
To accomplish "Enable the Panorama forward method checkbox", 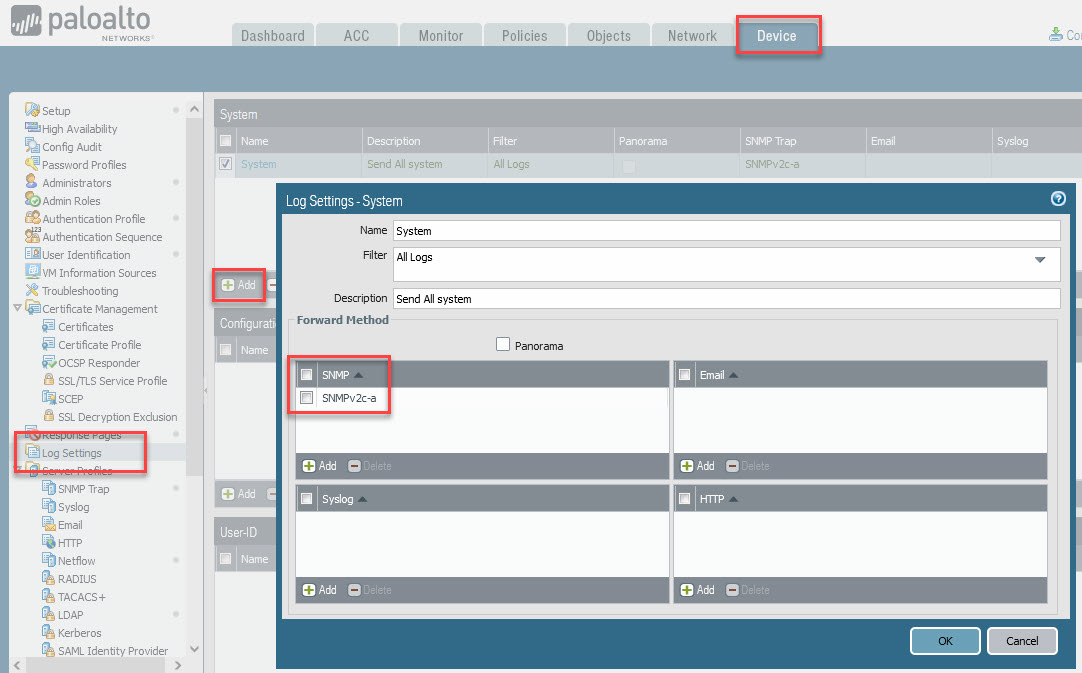I will click(x=503, y=345).
